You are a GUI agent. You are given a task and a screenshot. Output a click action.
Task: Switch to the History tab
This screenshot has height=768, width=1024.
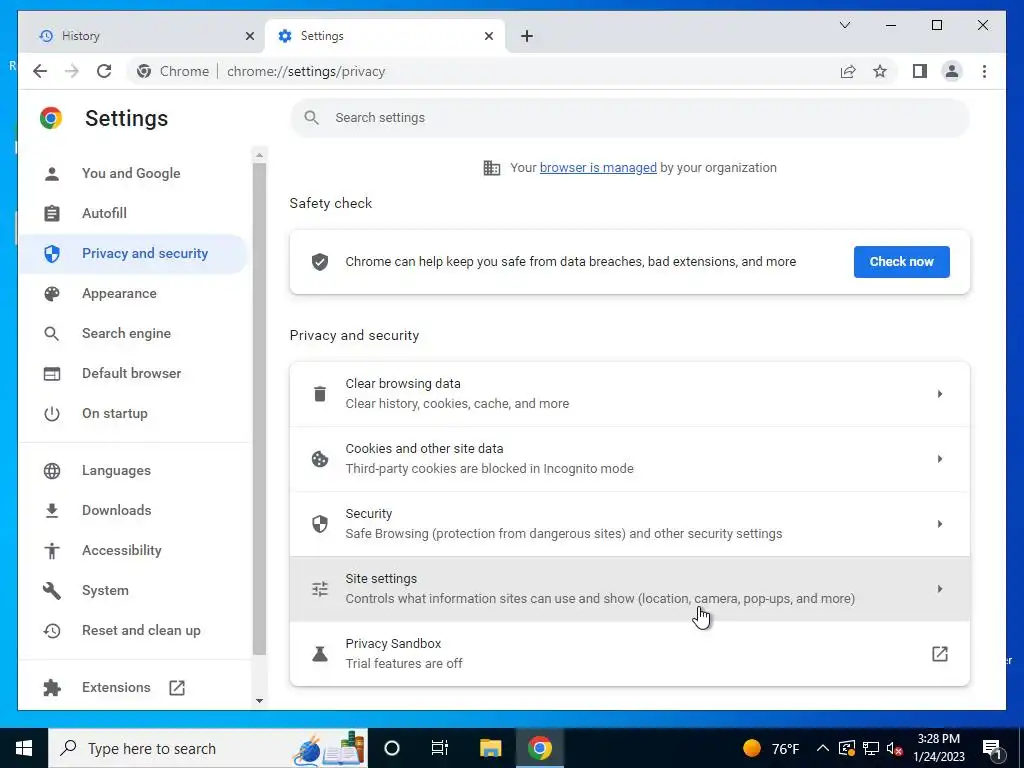(x=142, y=36)
